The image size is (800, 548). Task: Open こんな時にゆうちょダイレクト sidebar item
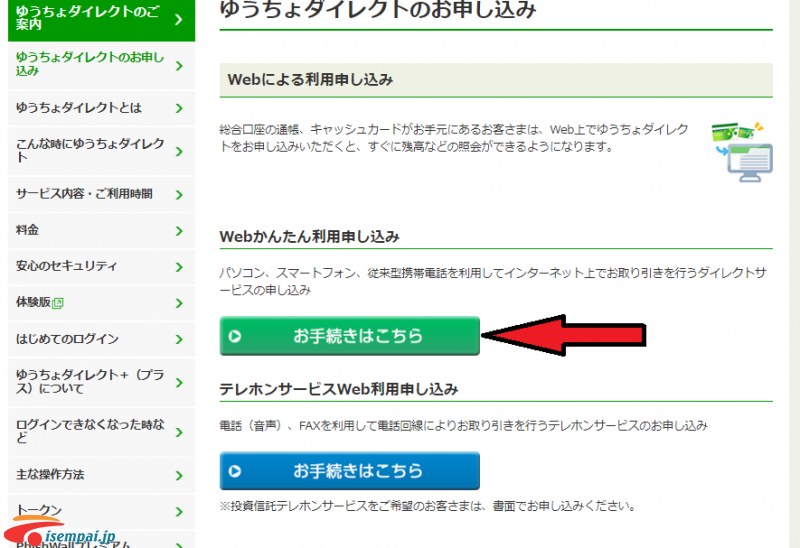pyautogui.click(x=102, y=151)
